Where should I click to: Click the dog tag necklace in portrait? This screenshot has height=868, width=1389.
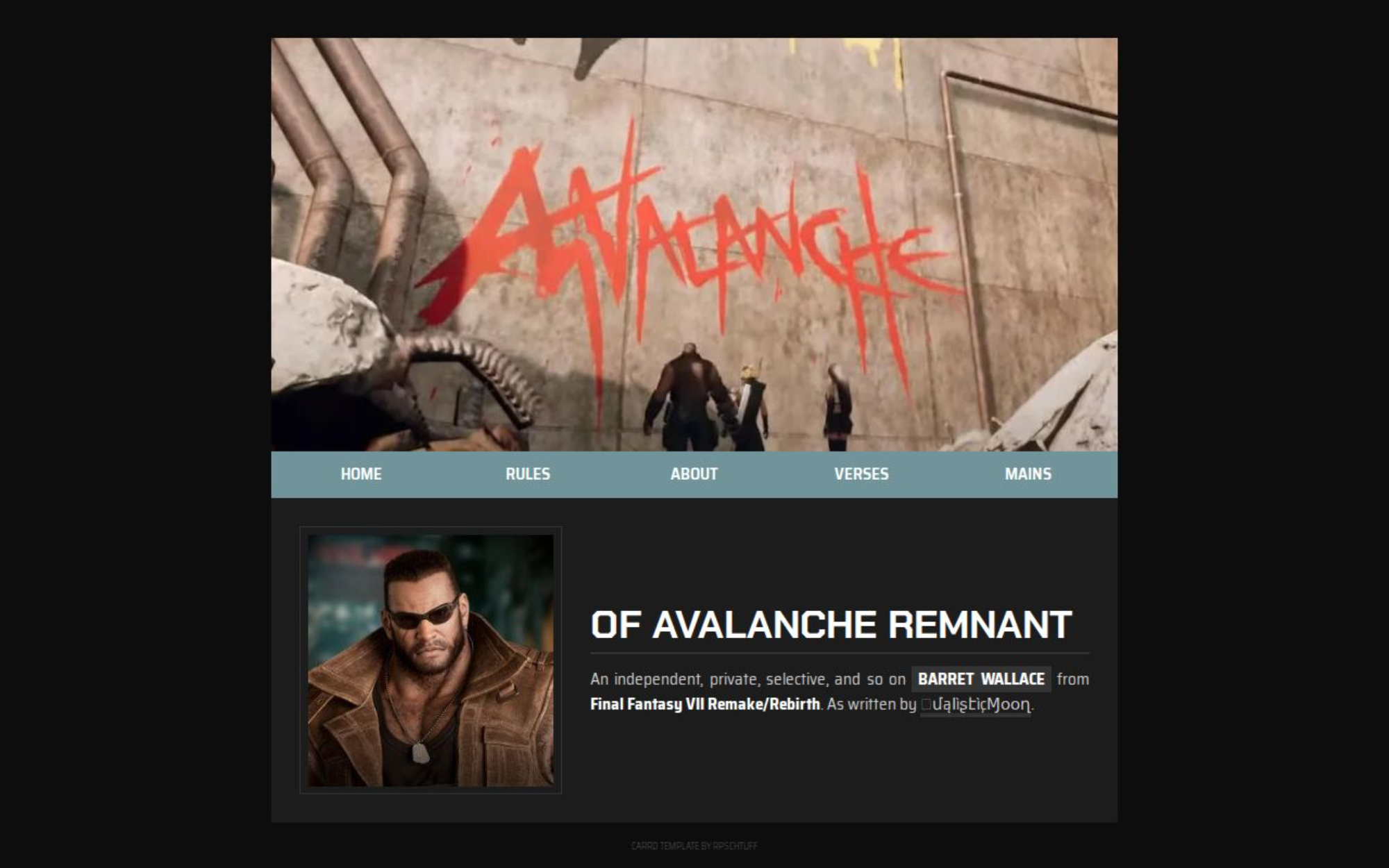[420, 753]
